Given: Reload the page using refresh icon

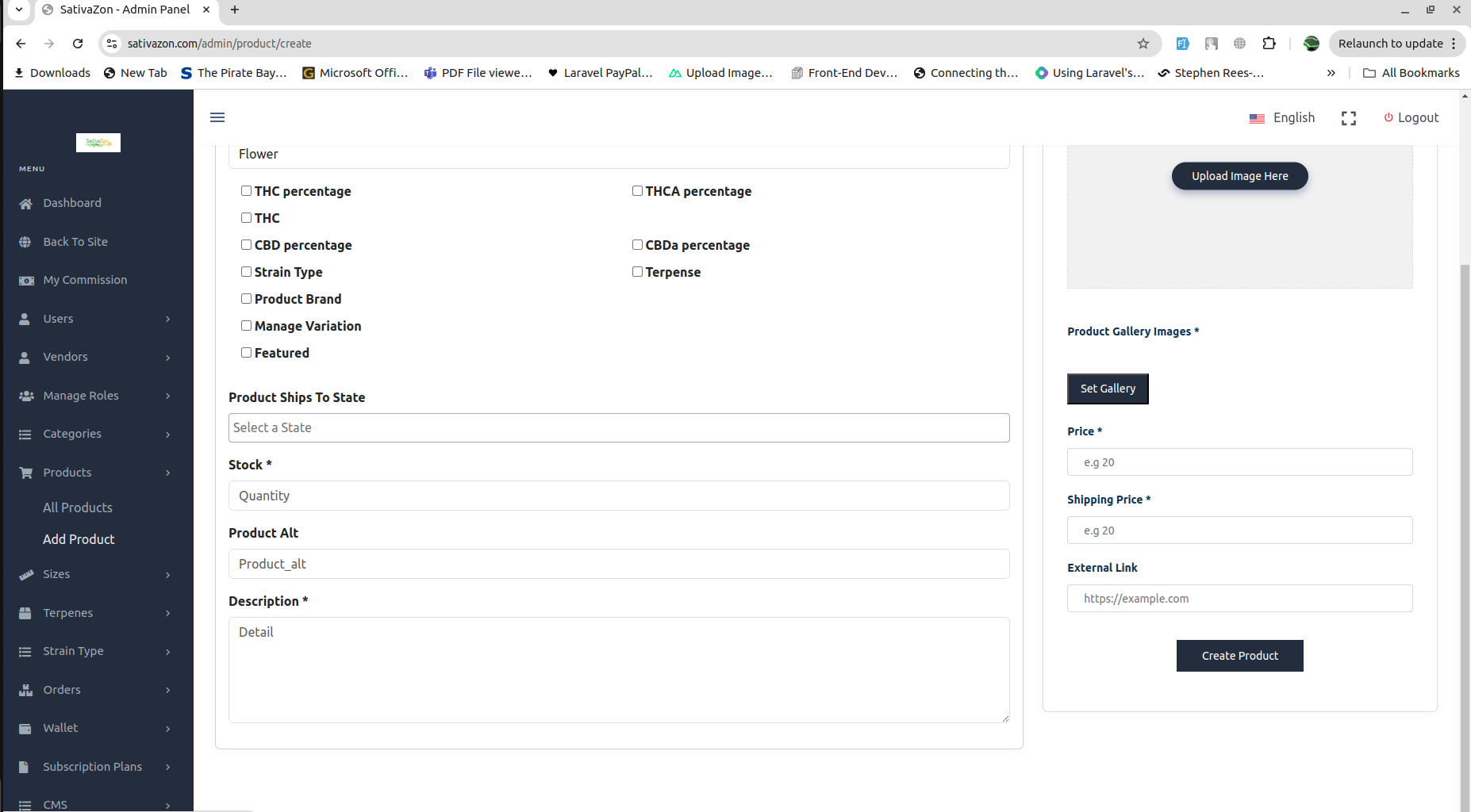Looking at the screenshot, I should point(78,44).
